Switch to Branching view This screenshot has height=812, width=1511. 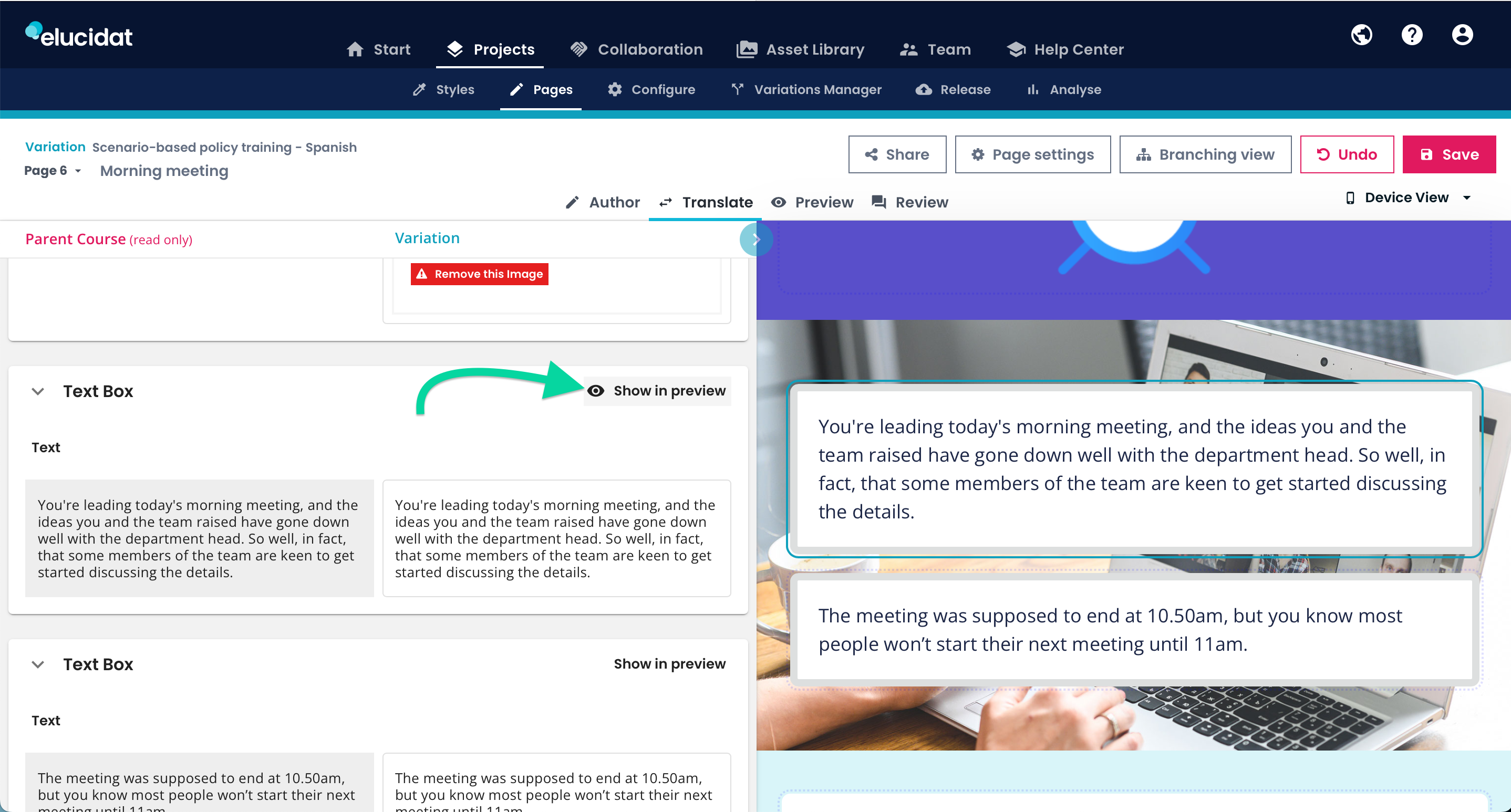(1205, 154)
